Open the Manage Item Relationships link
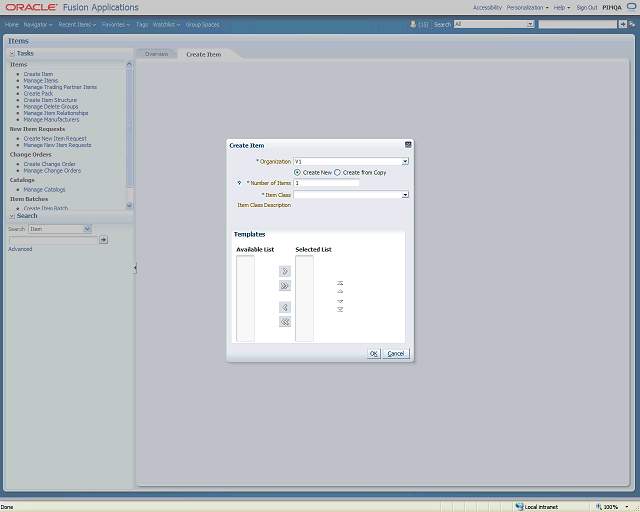Screen dimensions: 640x512 56,113
